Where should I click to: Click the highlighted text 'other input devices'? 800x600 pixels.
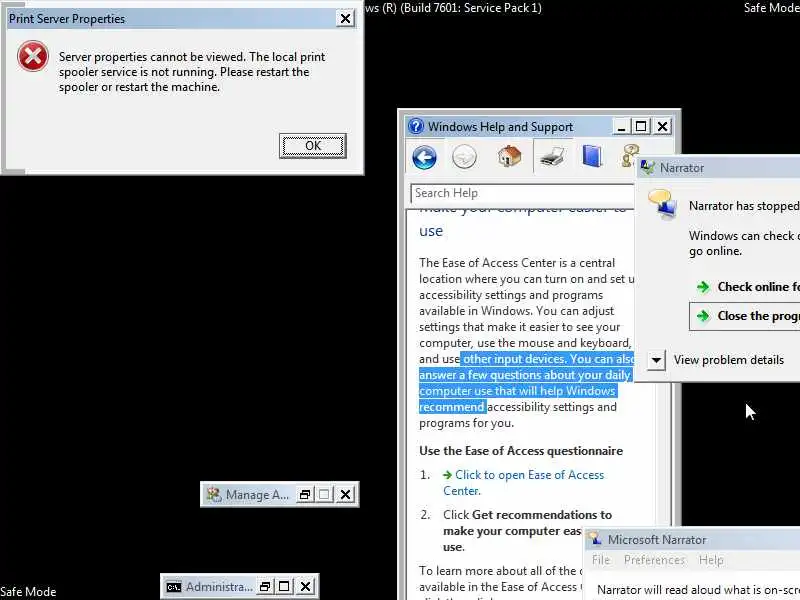pyautogui.click(x=514, y=359)
